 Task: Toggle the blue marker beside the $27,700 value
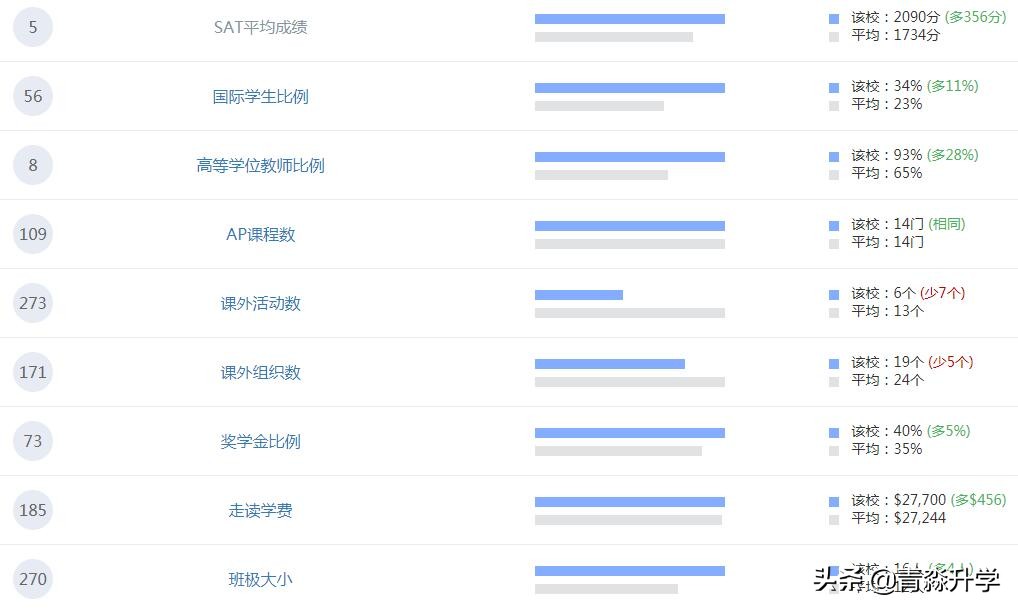coord(833,500)
